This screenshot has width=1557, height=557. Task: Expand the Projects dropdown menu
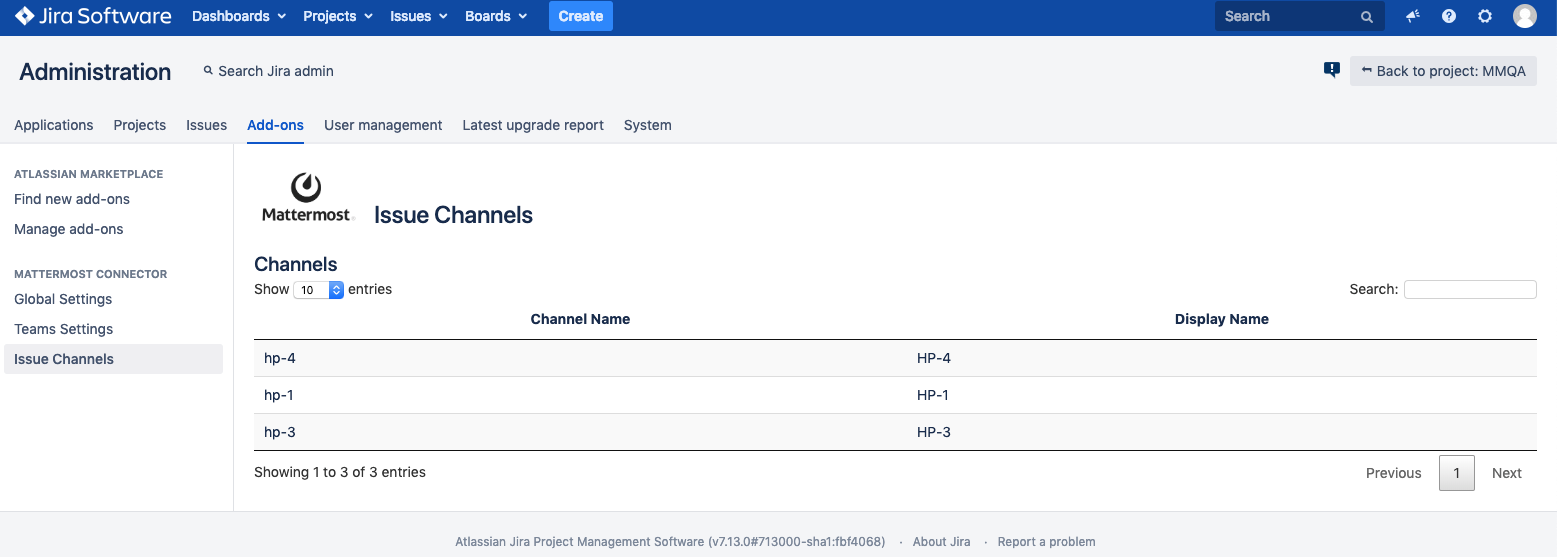338,16
